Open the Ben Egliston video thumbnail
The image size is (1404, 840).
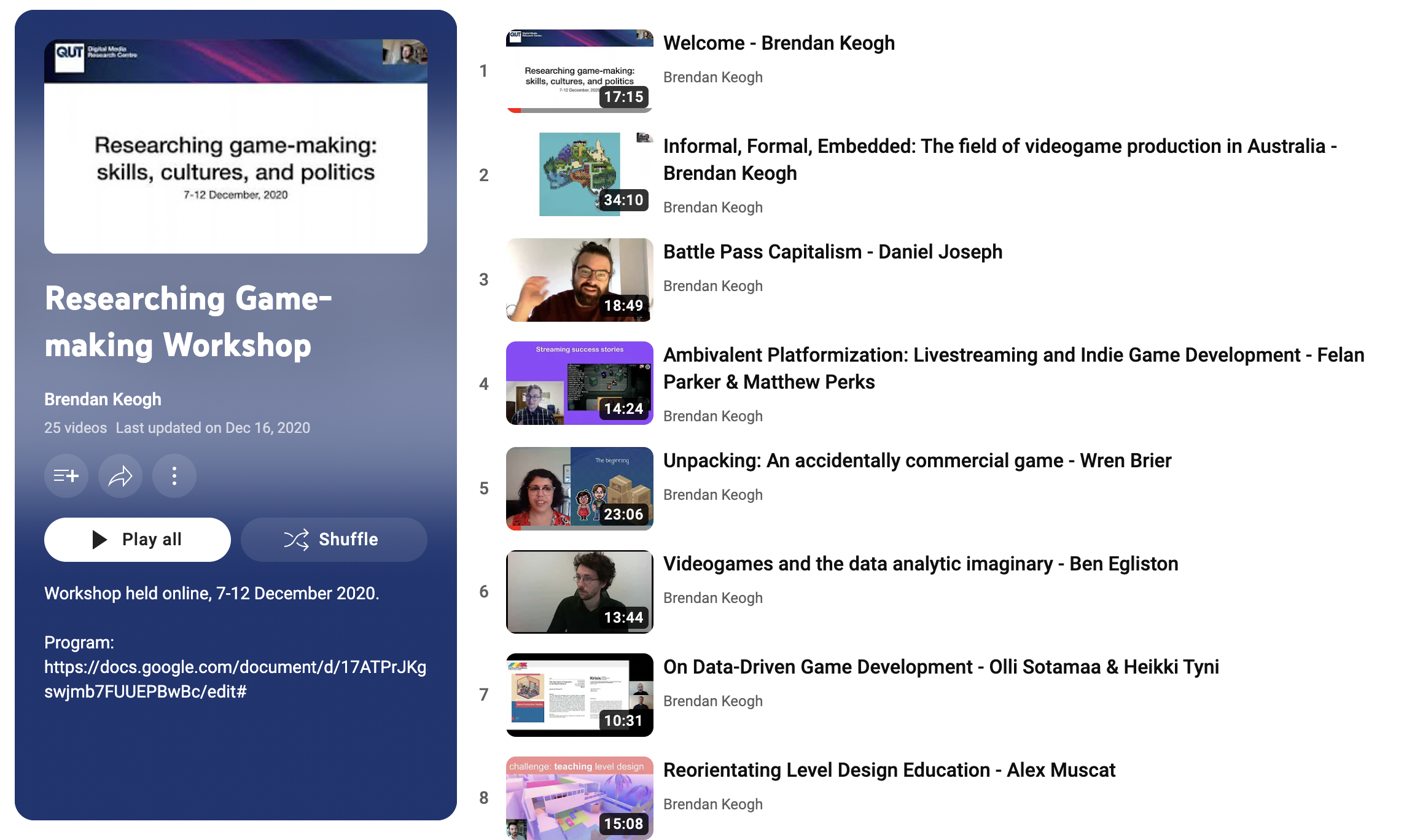coord(579,591)
